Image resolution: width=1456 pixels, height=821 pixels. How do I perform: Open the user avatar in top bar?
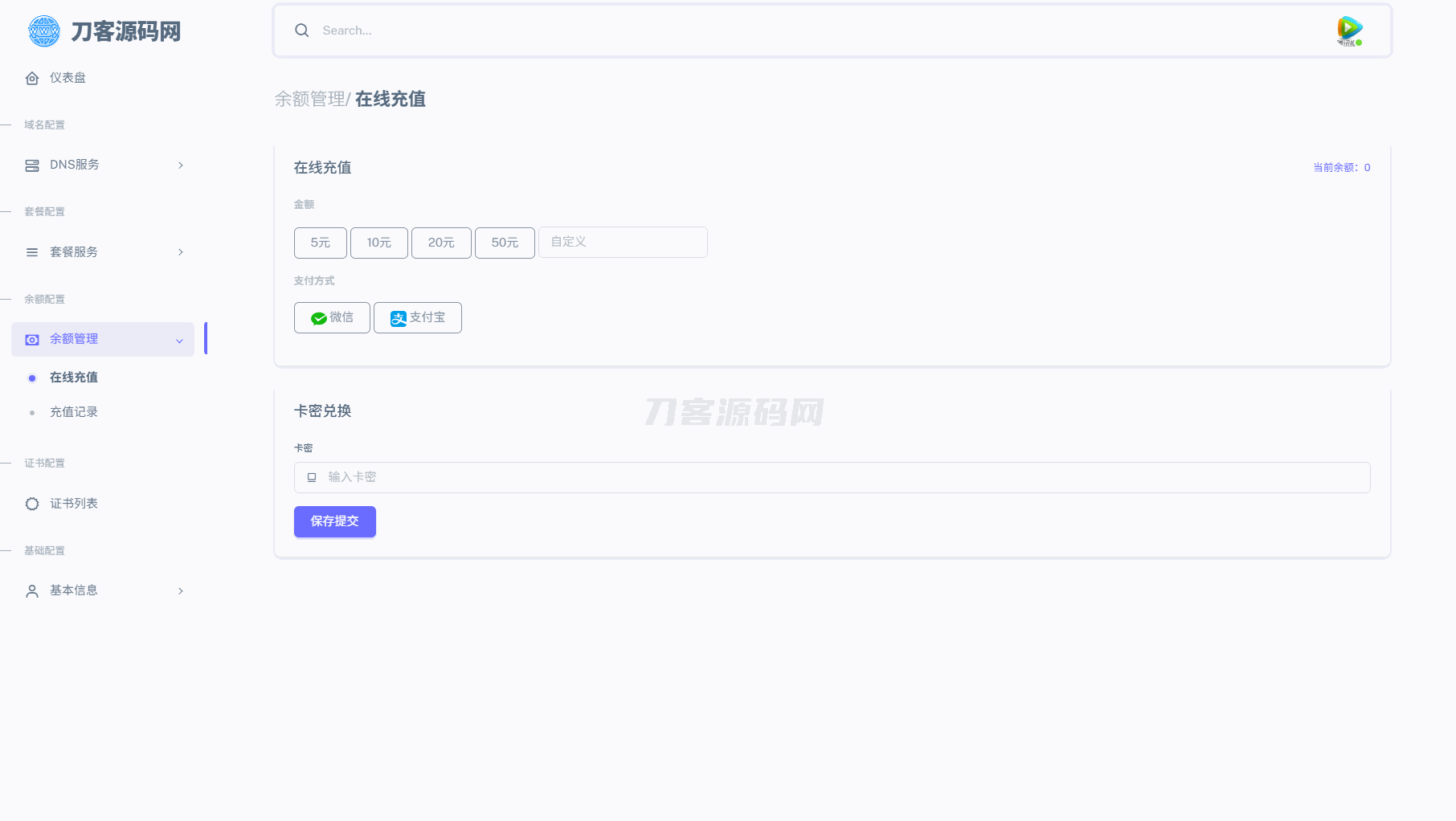[1349, 31]
